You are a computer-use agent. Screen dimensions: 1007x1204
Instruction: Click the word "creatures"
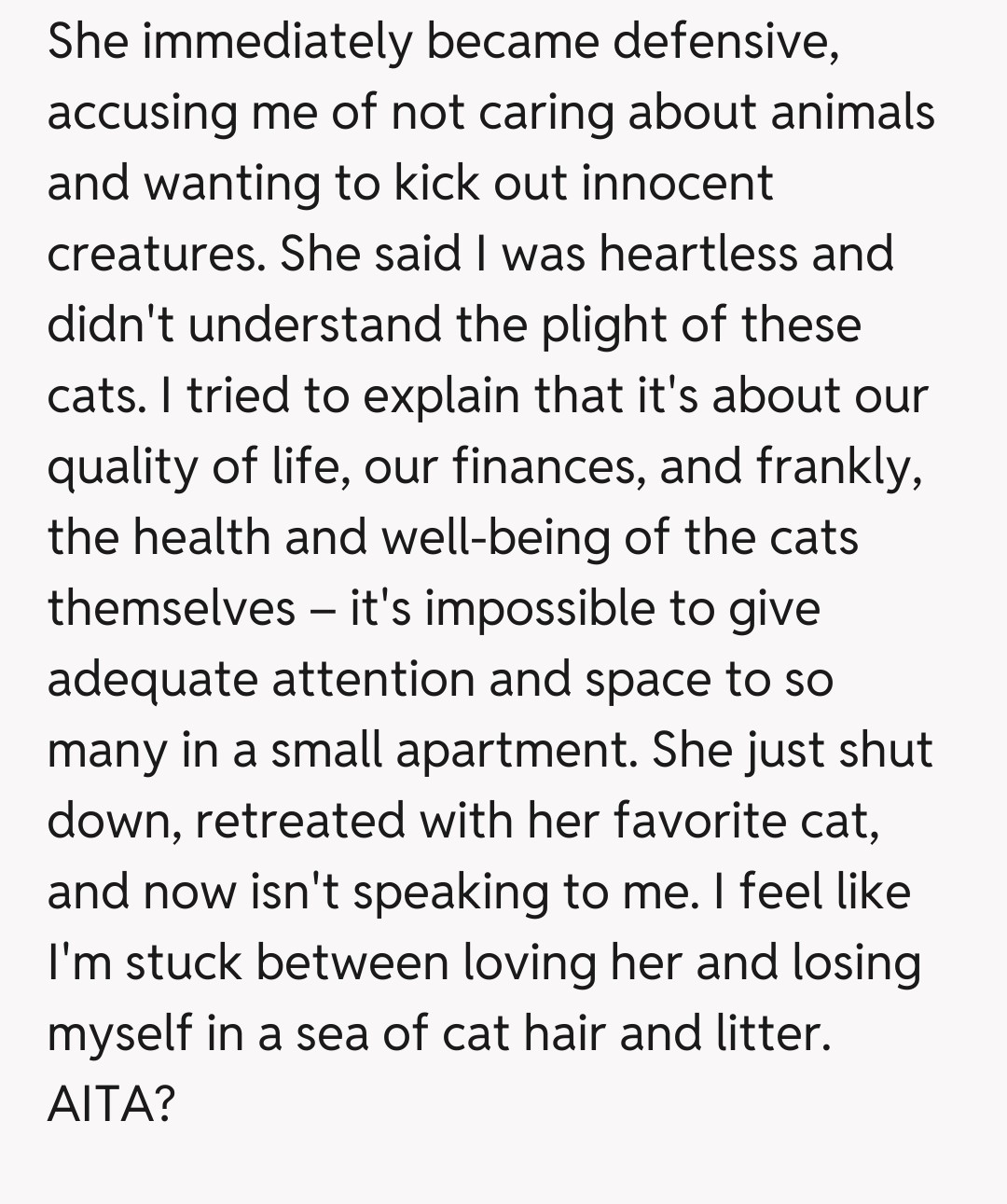tap(155, 254)
